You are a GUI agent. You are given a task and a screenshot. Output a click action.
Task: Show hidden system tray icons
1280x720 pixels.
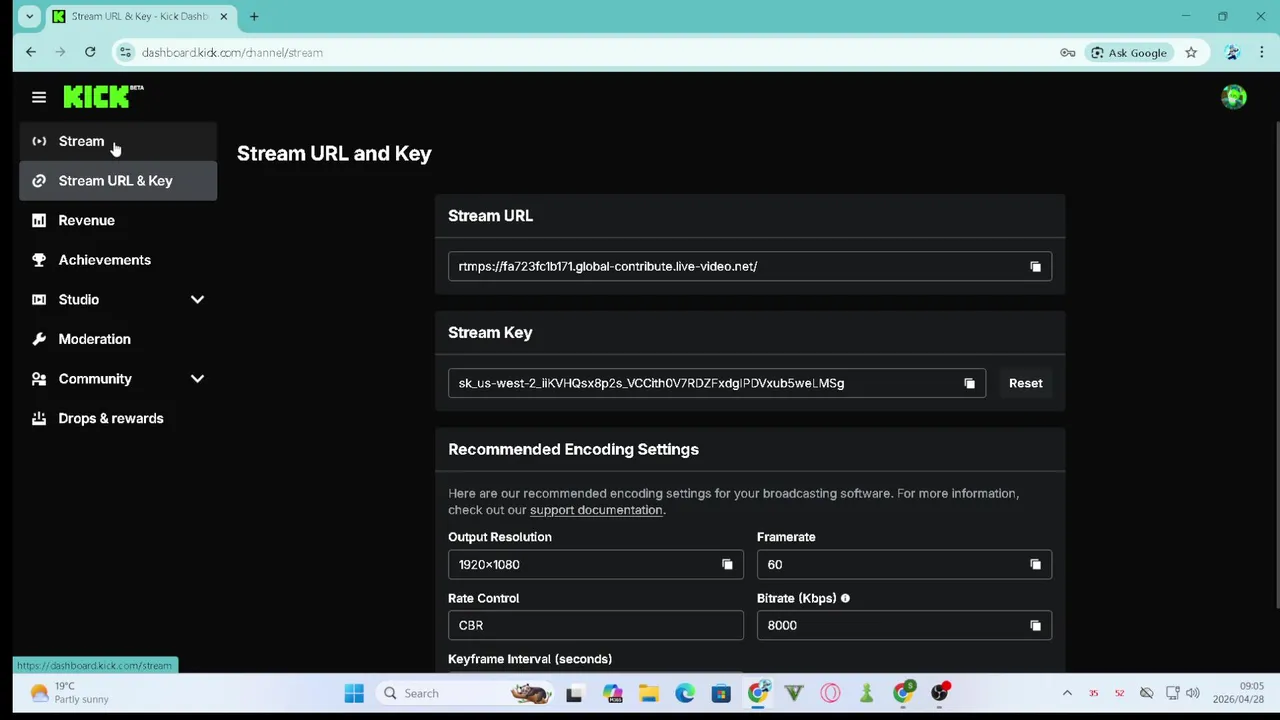point(1067,693)
